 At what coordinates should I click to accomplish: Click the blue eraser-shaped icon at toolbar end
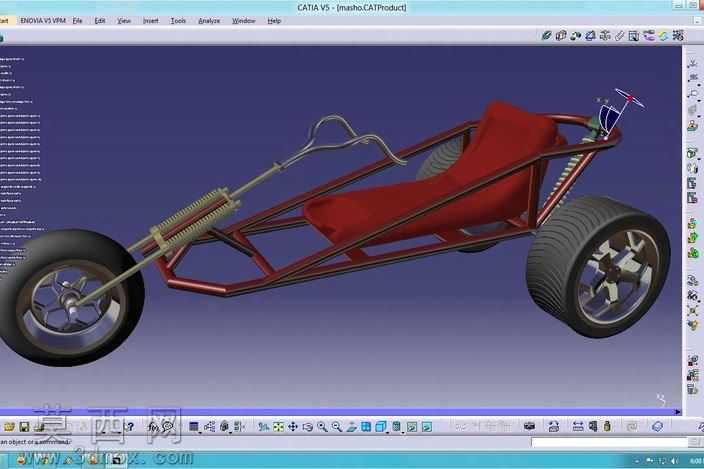(657, 427)
